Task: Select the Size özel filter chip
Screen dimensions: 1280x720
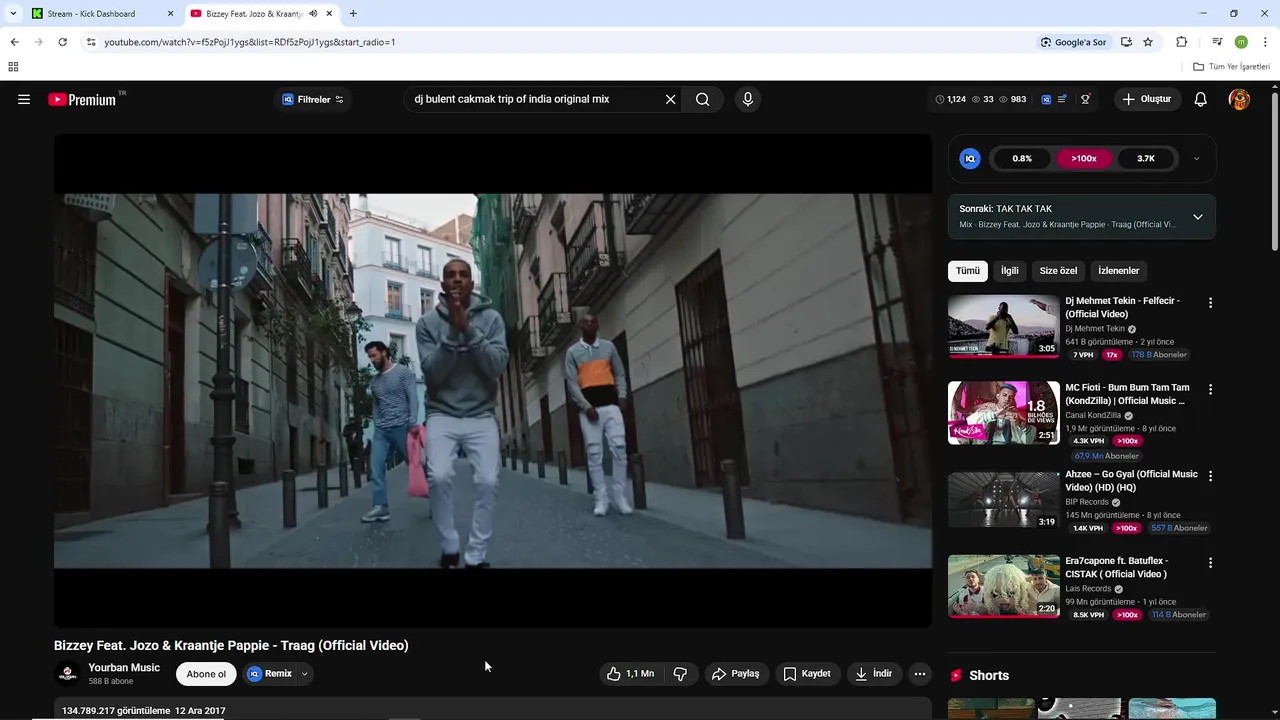Action: [x=1059, y=271]
